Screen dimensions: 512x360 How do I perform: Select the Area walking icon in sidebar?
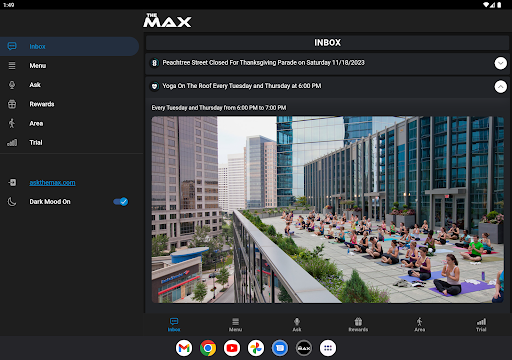(12, 123)
